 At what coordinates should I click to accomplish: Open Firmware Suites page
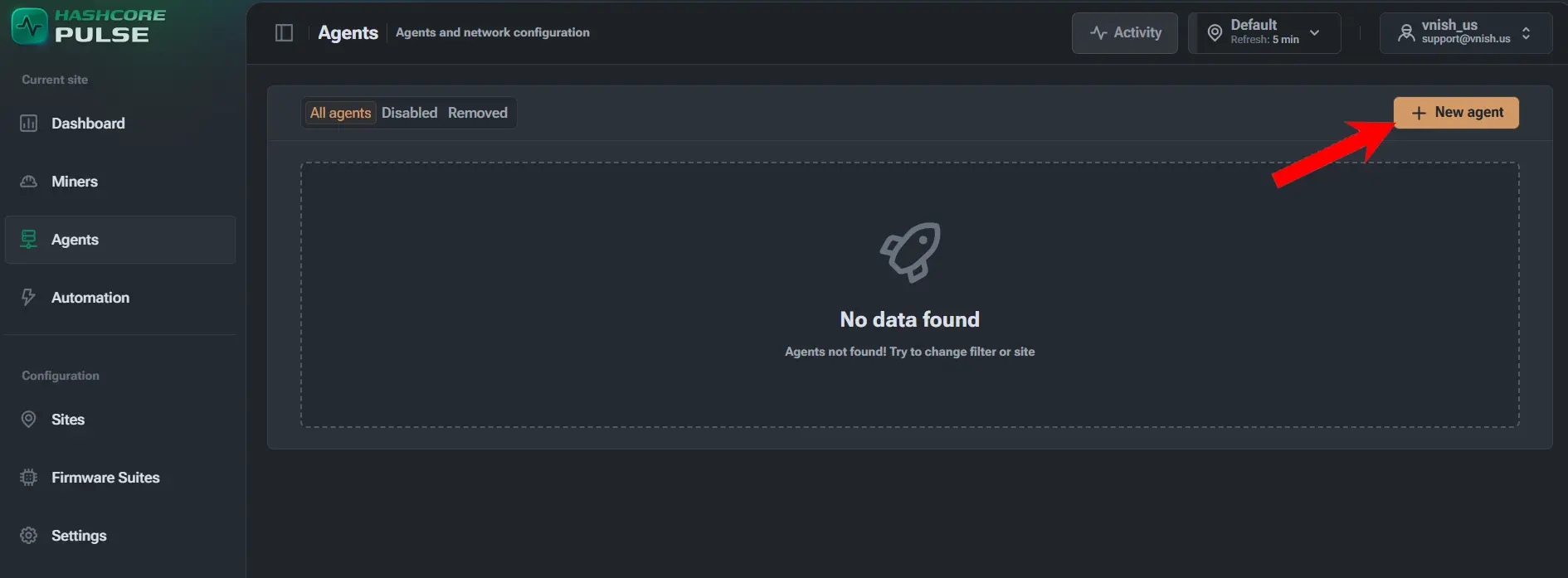(120, 478)
